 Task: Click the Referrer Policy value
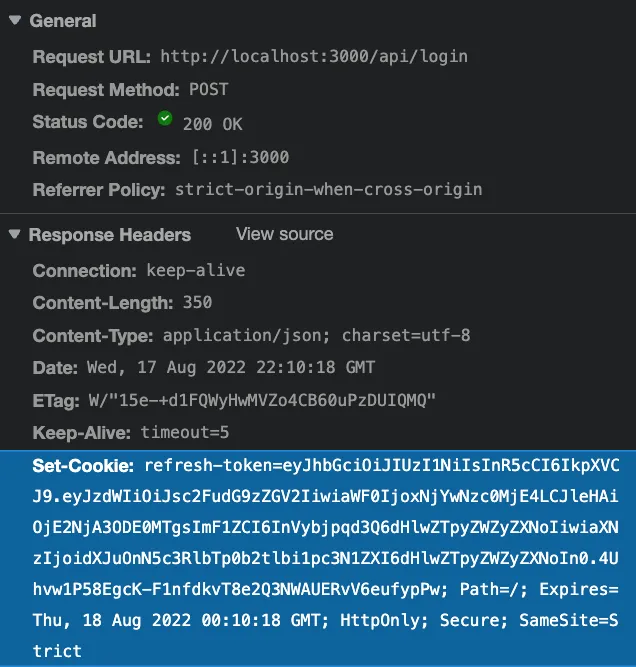329,190
